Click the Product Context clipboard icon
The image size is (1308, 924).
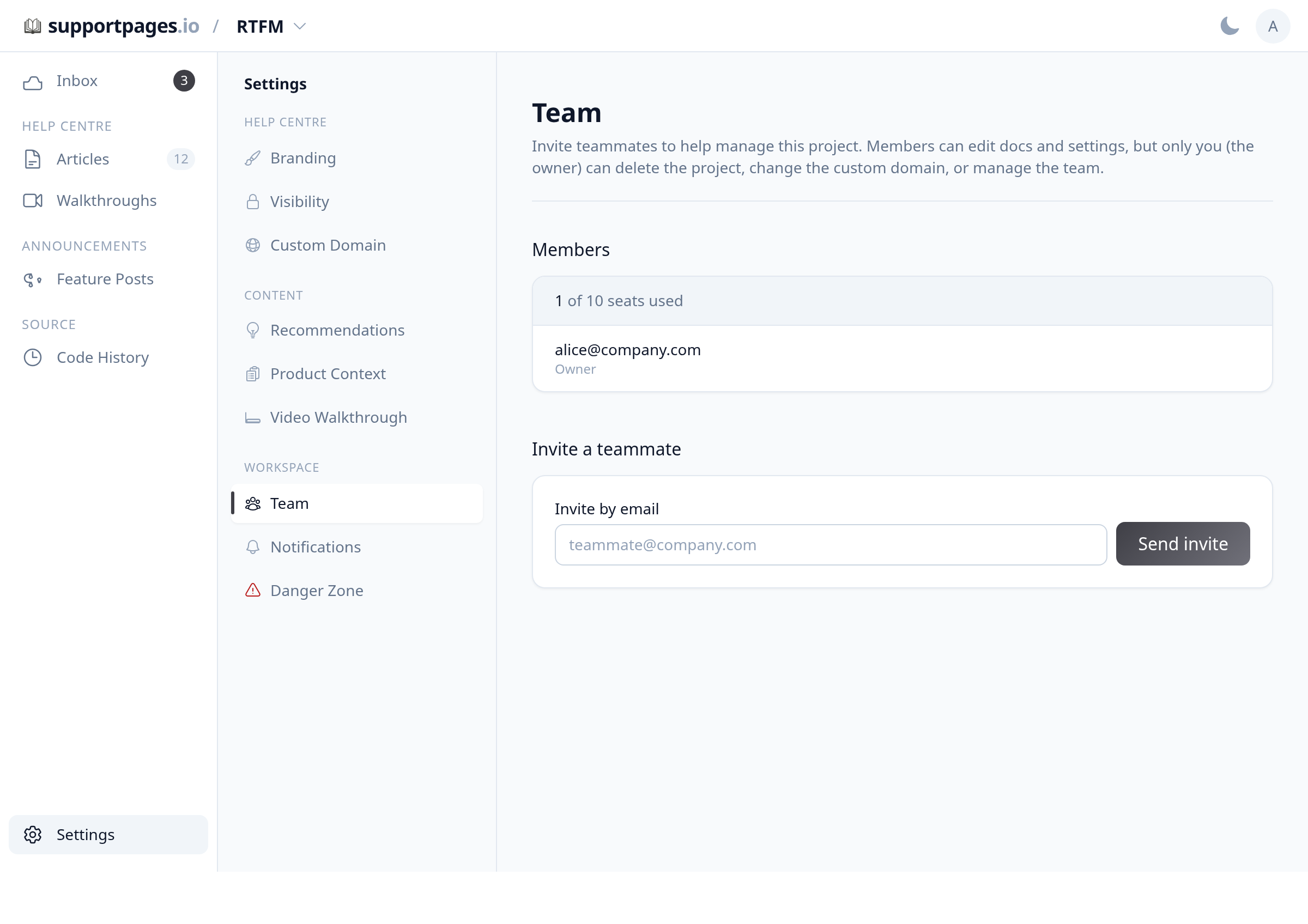point(253,374)
